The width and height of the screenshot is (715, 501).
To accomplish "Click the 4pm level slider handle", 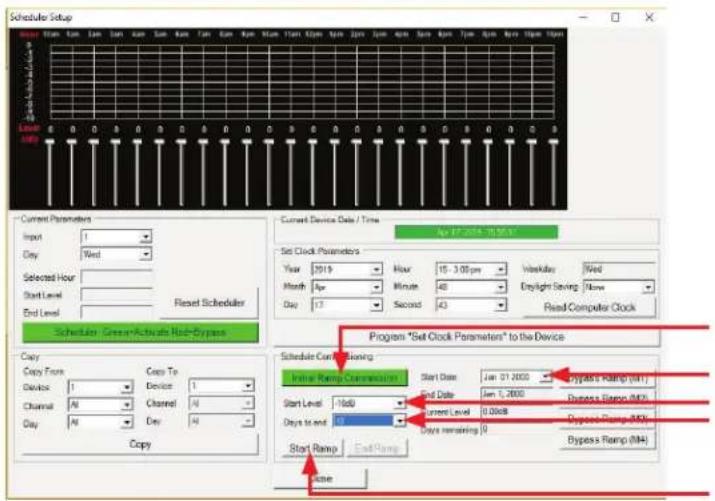I will click(400, 143).
